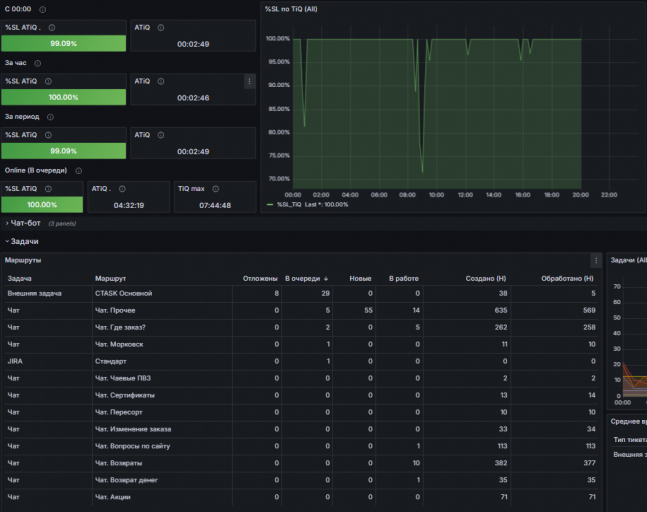This screenshot has width=647, height=512.
Task: Click the %SL по TiQ (All) panel title
Action: (291, 9)
